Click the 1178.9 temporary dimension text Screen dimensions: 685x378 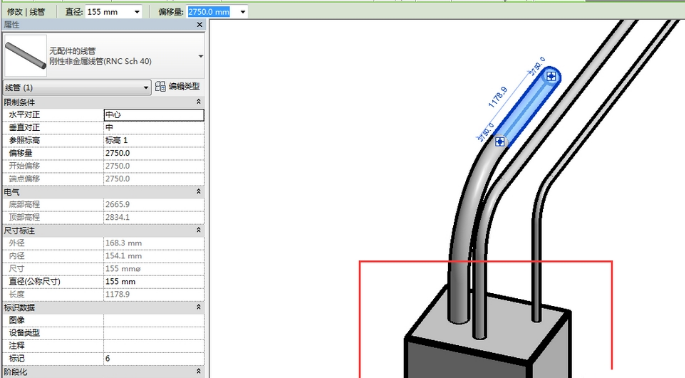(498, 97)
